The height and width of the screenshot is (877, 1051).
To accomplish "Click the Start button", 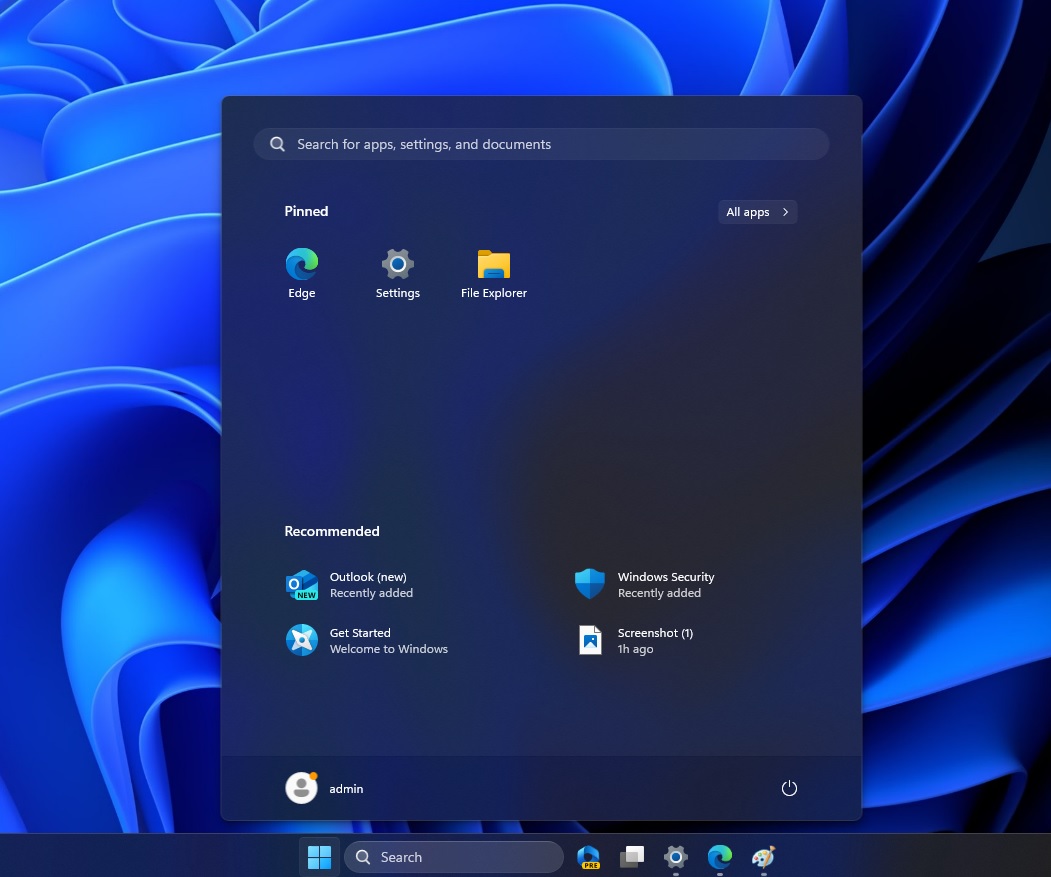I will [x=319, y=857].
